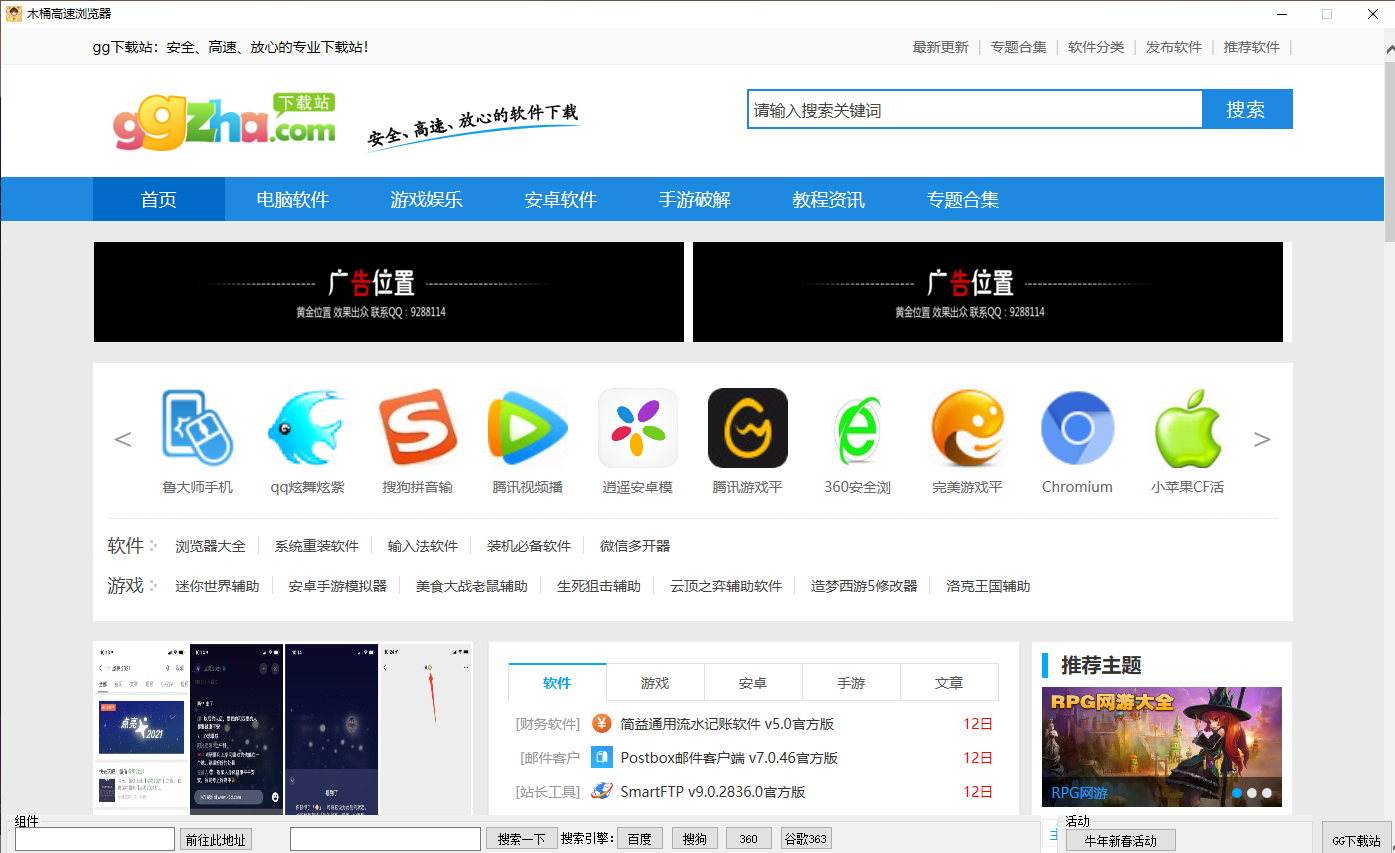
Task: Open the 360安全浏 browser icon
Action: (x=857, y=428)
